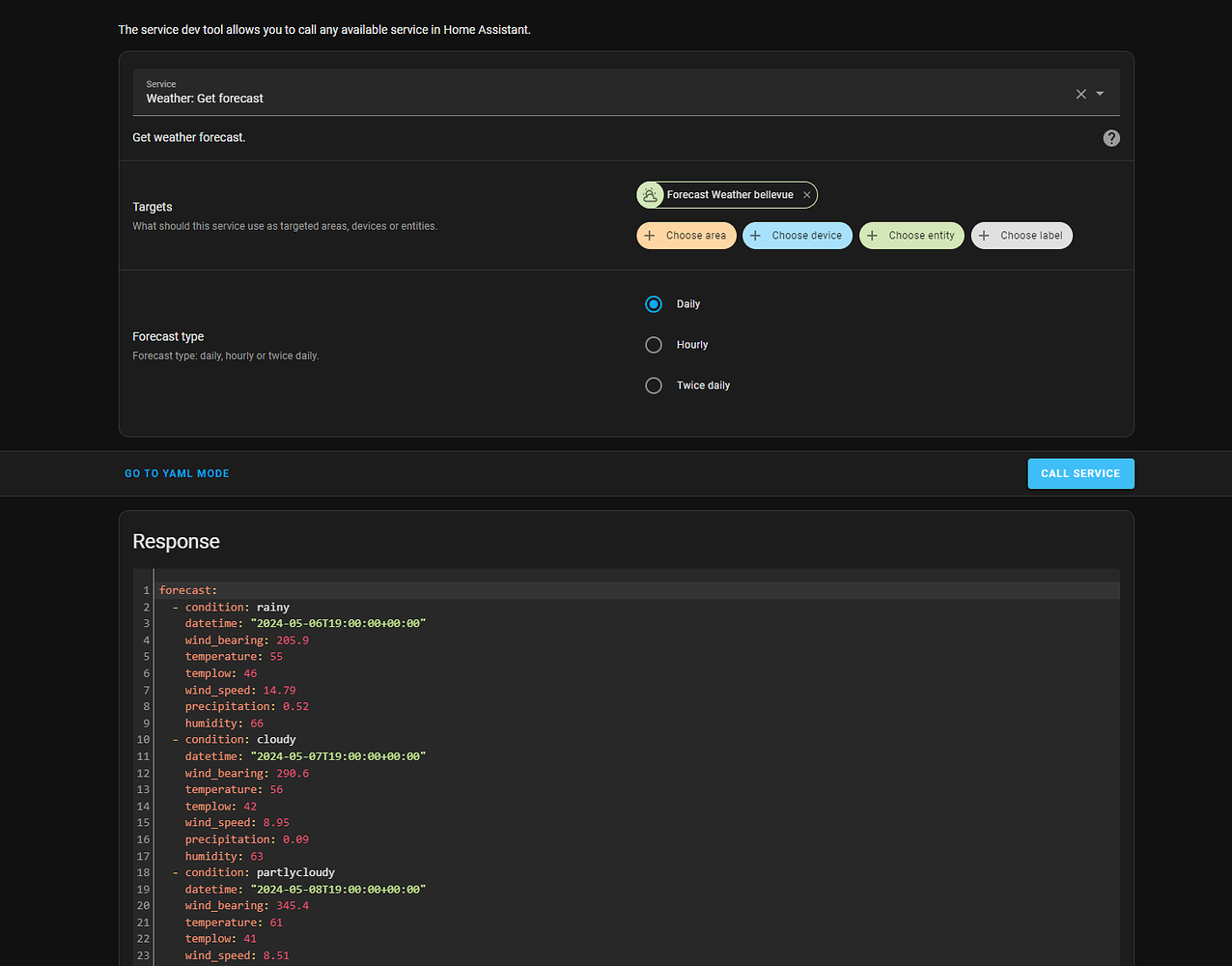Click the Choose device button
1232x966 pixels.
pyautogui.click(x=798, y=236)
